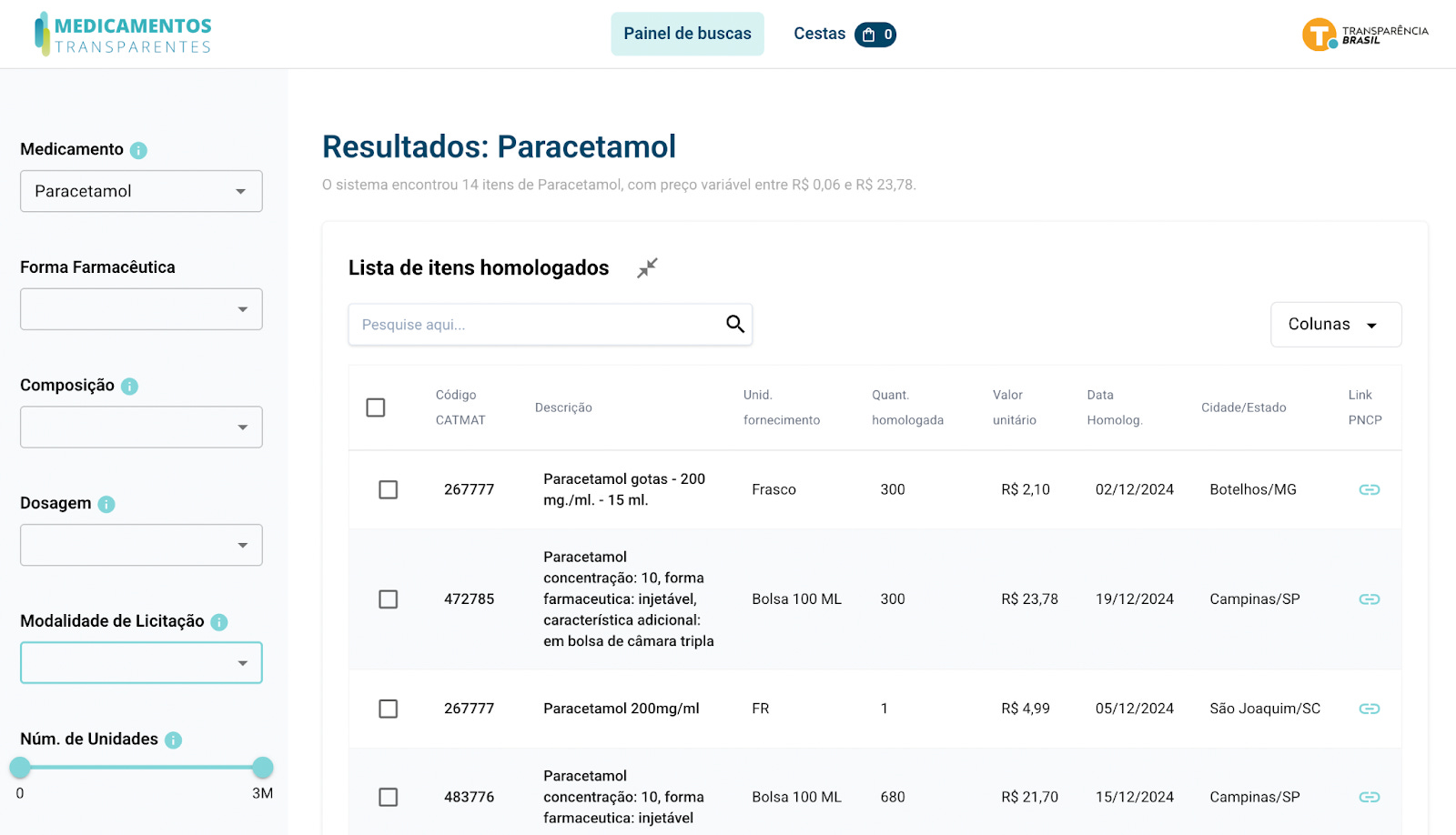Open PNCP link for São Joaquim/SC row
This screenshot has height=835, width=1456.
point(1370,709)
